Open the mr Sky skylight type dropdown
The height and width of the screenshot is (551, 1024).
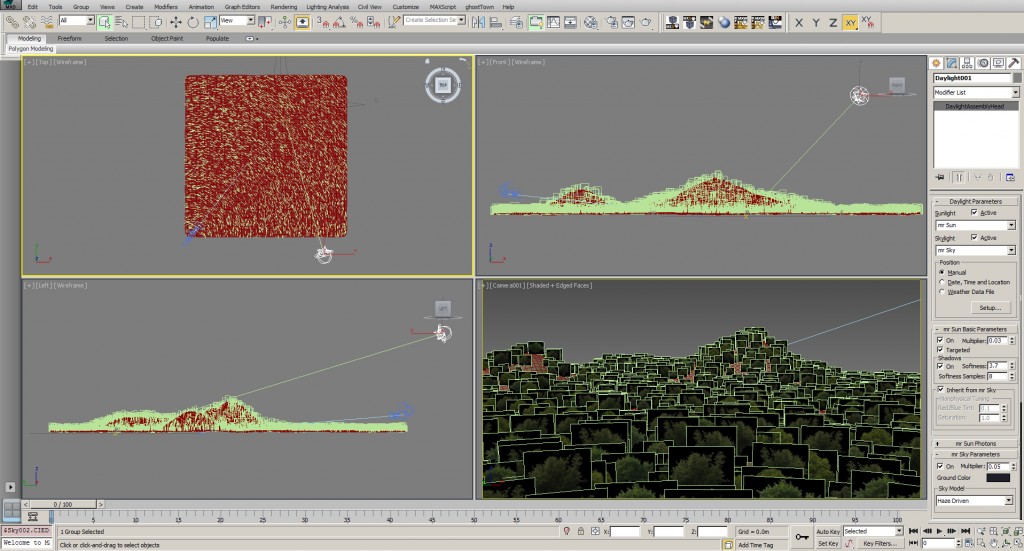tap(976, 250)
